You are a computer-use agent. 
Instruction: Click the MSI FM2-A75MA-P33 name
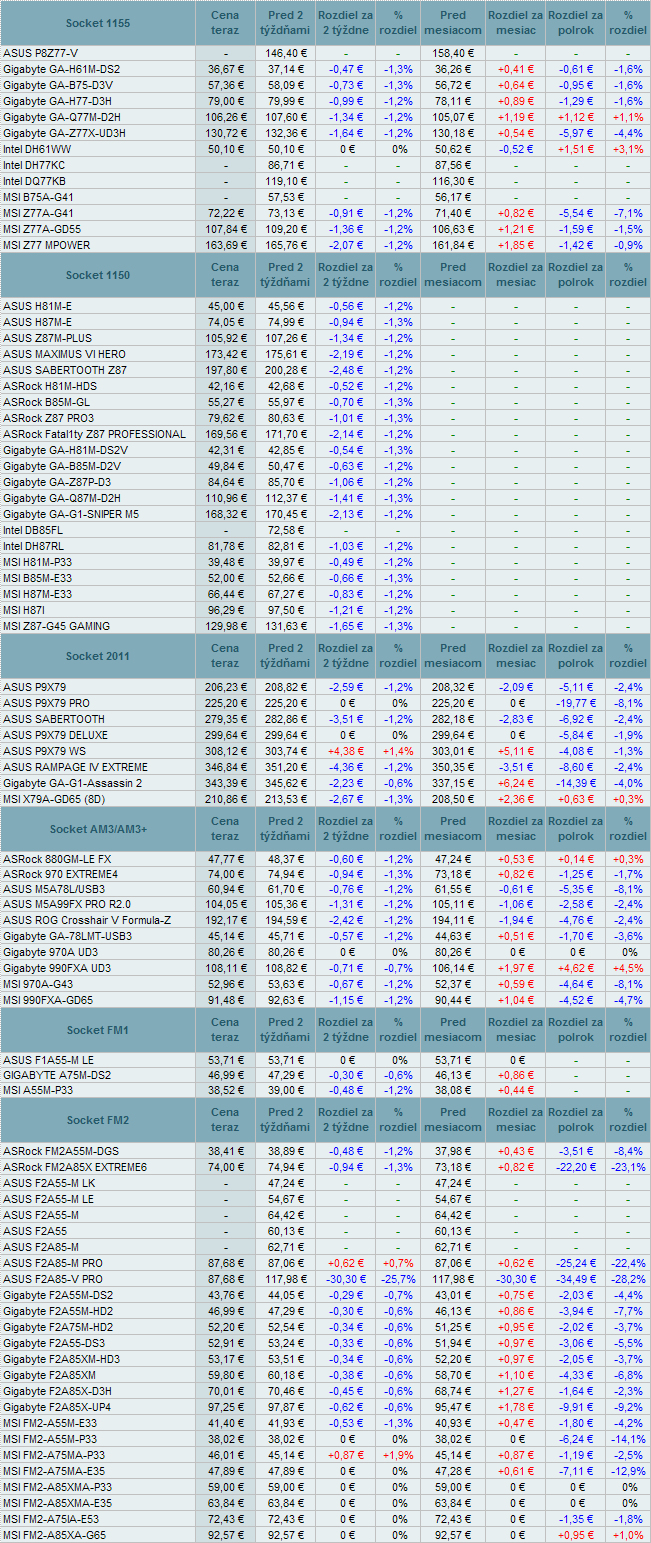point(54,1455)
